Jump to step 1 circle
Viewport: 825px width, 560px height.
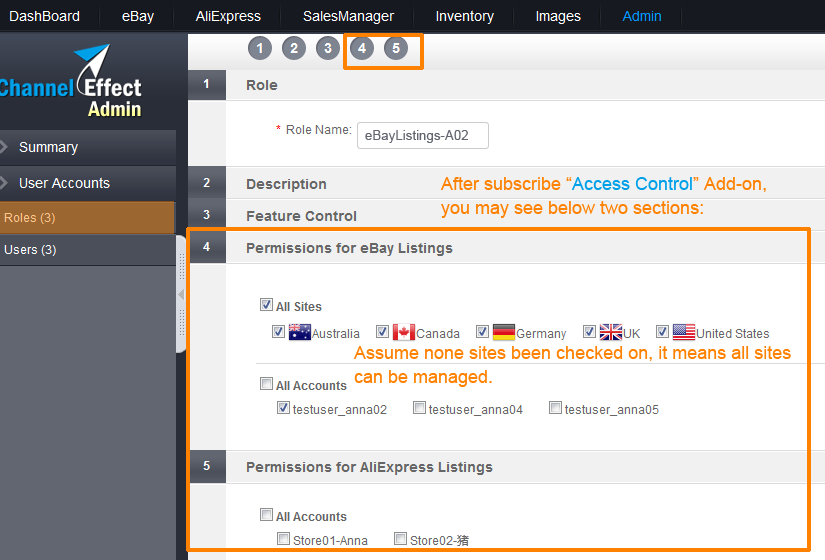pos(260,48)
